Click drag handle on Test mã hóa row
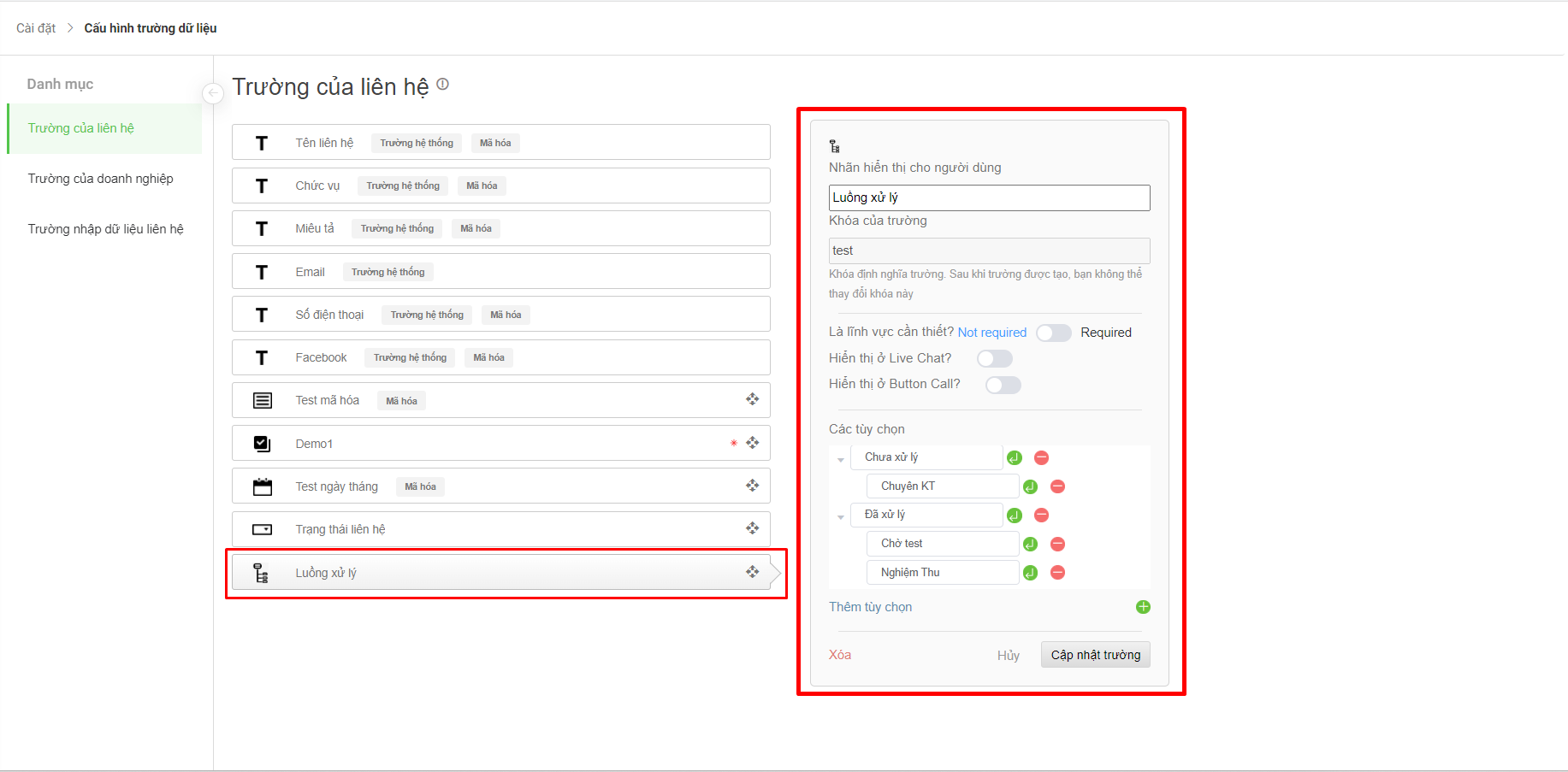1568x772 pixels. coord(752,400)
